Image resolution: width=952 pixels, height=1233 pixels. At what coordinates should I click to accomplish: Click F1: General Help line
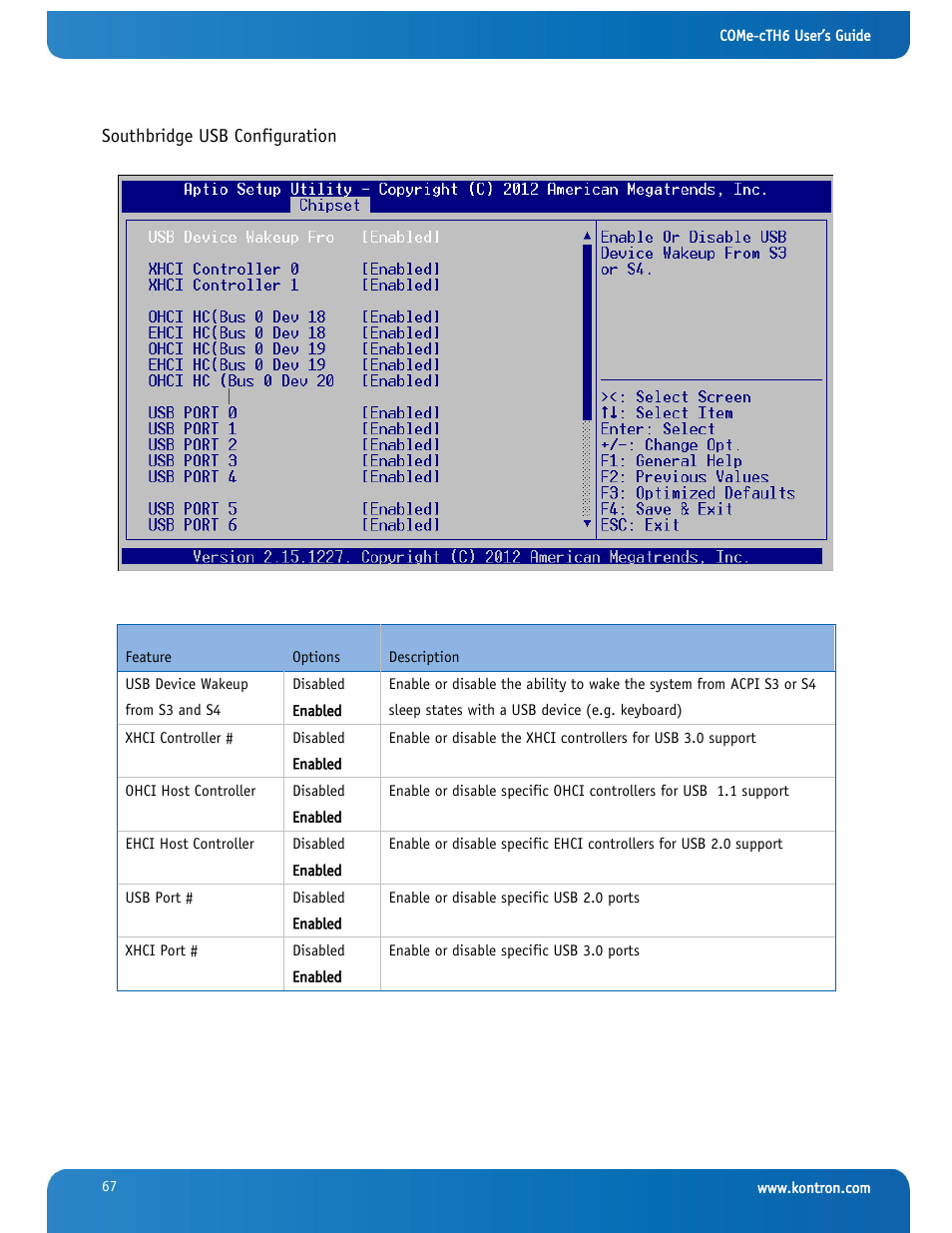click(x=671, y=461)
